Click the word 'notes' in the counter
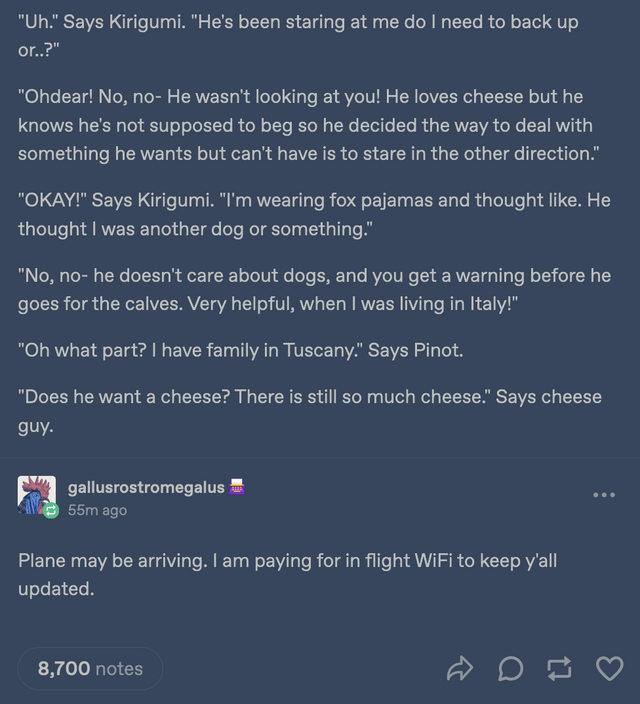 click(x=119, y=668)
